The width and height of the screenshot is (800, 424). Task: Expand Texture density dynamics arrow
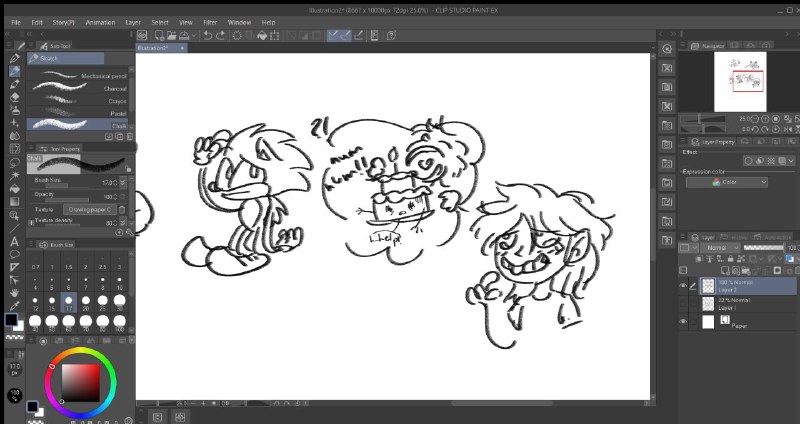(x=122, y=222)
